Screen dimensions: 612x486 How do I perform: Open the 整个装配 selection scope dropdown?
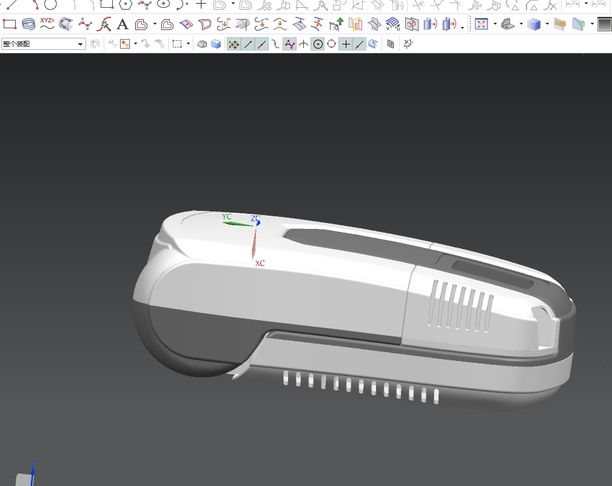click(x=43, y=44)
